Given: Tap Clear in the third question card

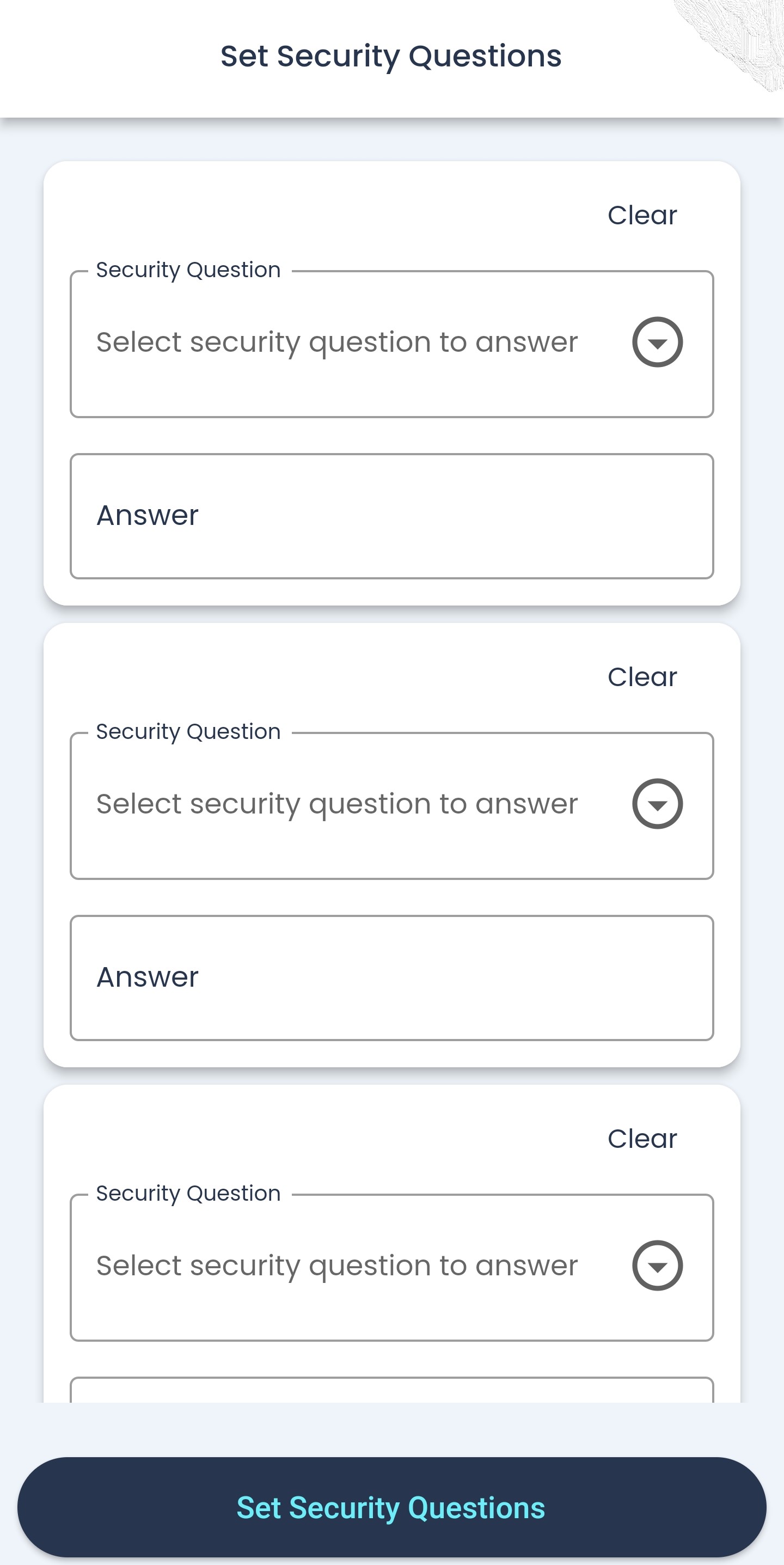Looking at the screenshot, I should coord(642,1139).
